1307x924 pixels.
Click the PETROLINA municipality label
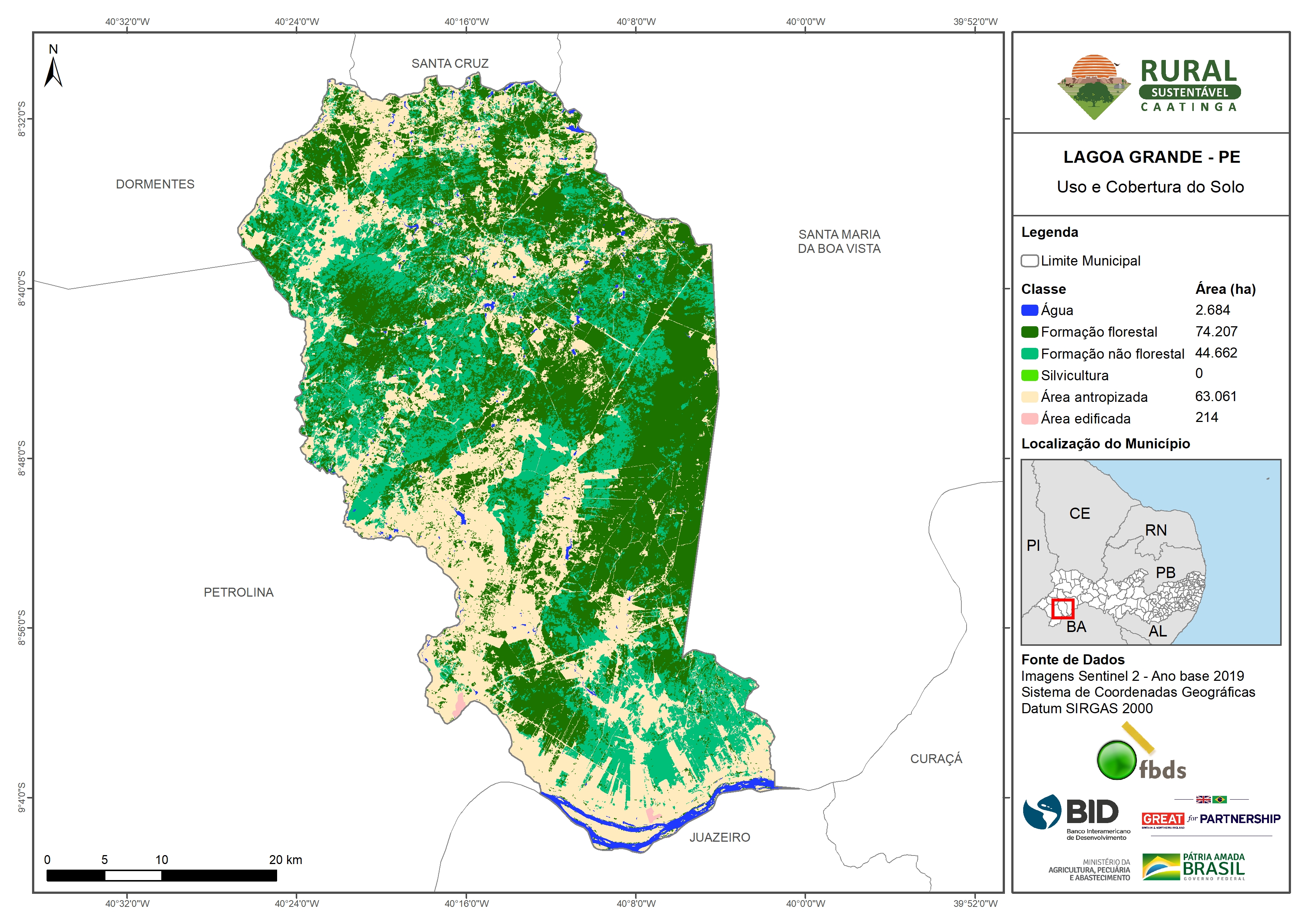(238, 592)
